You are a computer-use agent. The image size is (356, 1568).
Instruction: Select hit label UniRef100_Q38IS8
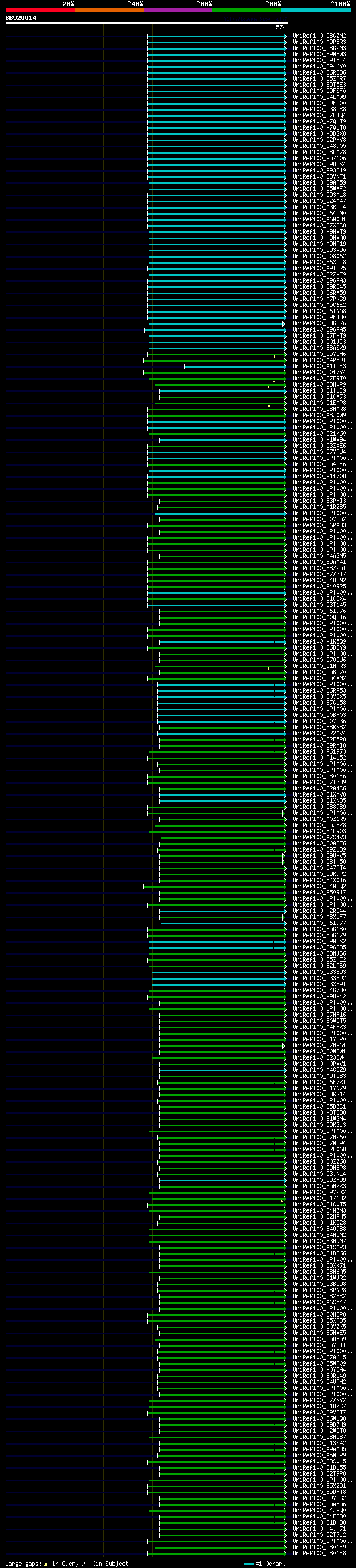pos(319,110)
